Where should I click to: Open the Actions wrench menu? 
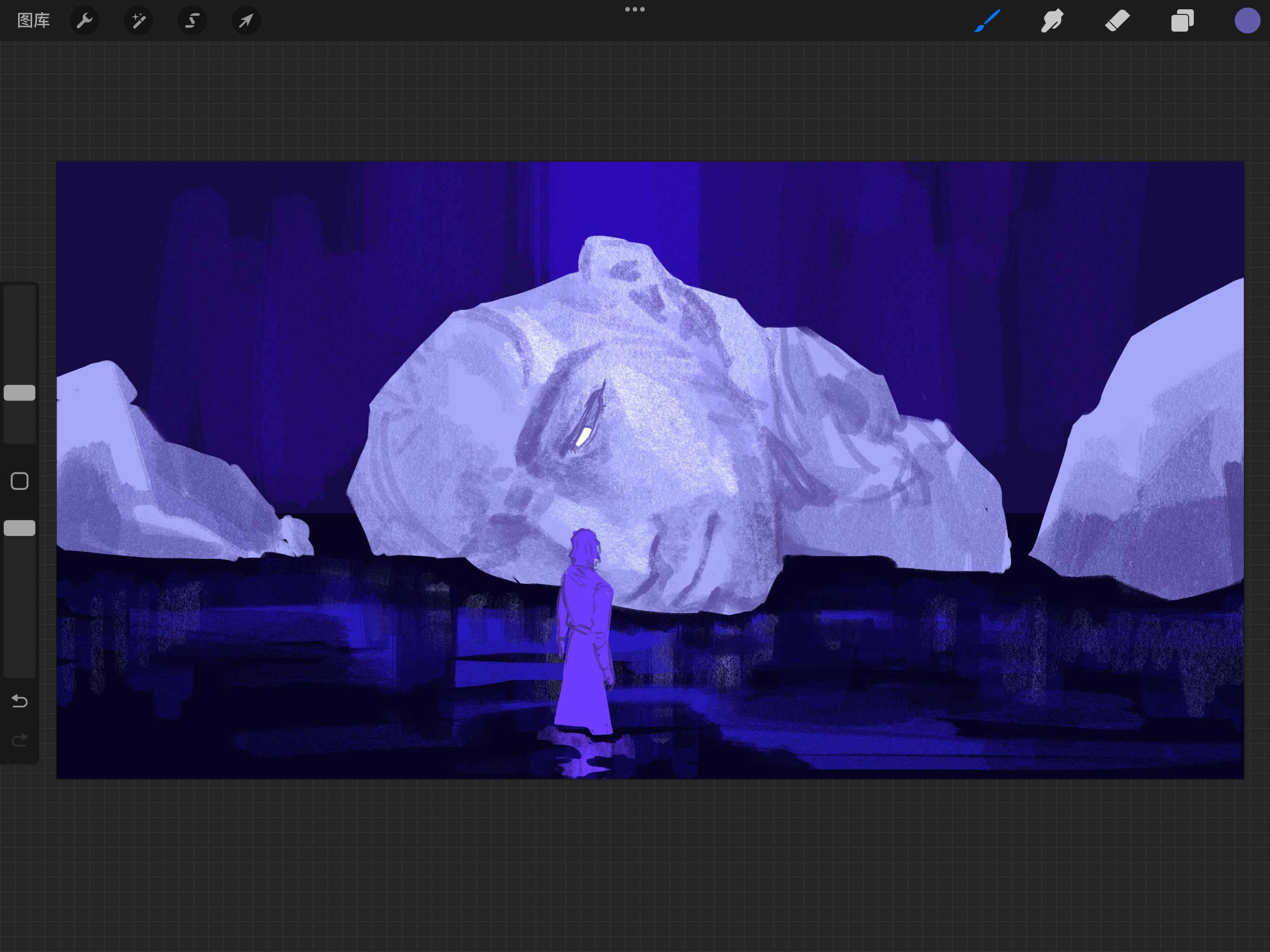pyautogui.click(x=85, y=20)
